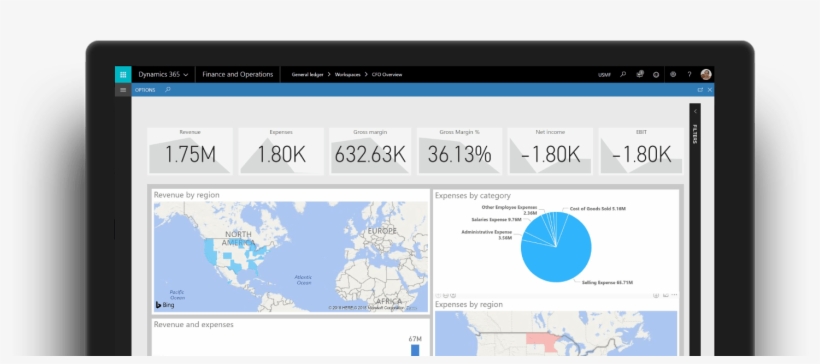Viewport: 820px width, 364px height.
Task: Go to Workspaces breadcrumb
Action: (347, 75)
